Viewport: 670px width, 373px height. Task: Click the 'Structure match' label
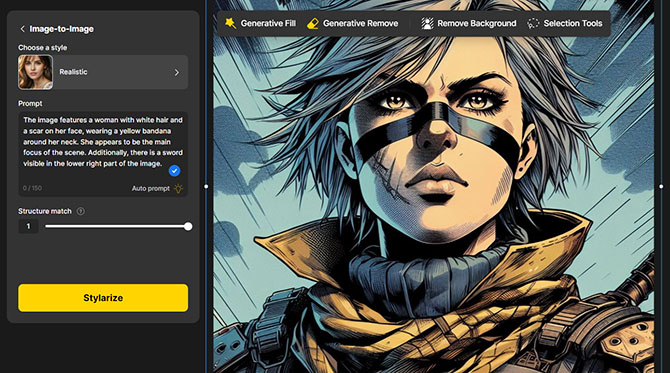point(45,211)
